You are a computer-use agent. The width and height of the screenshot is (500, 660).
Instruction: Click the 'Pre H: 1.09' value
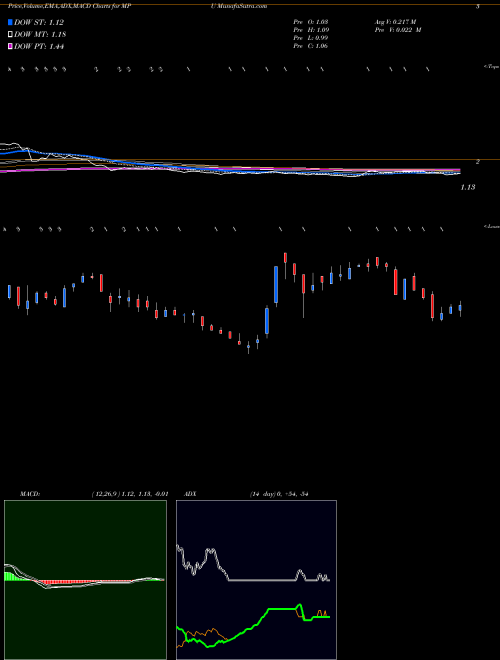(x=311, y=30)
